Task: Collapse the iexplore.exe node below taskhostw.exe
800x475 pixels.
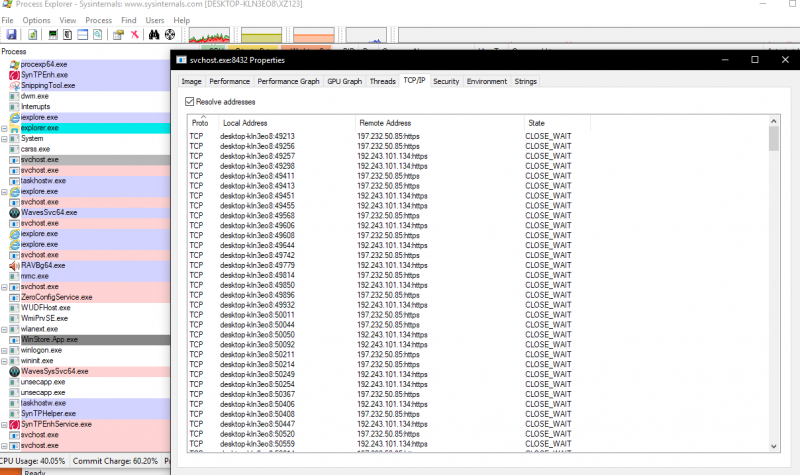Action: pos(4,192)
